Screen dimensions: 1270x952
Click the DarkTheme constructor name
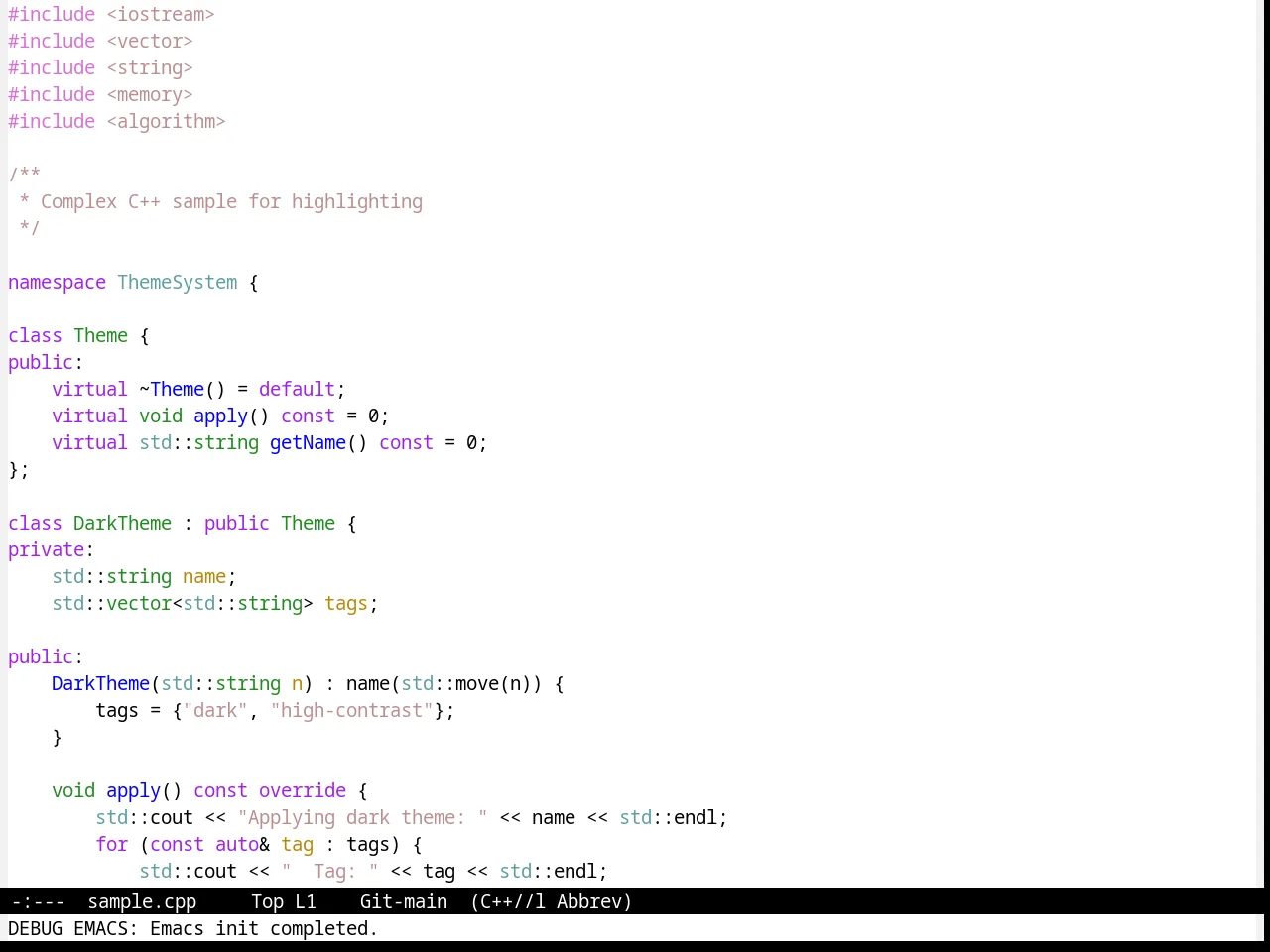[100, 683]
